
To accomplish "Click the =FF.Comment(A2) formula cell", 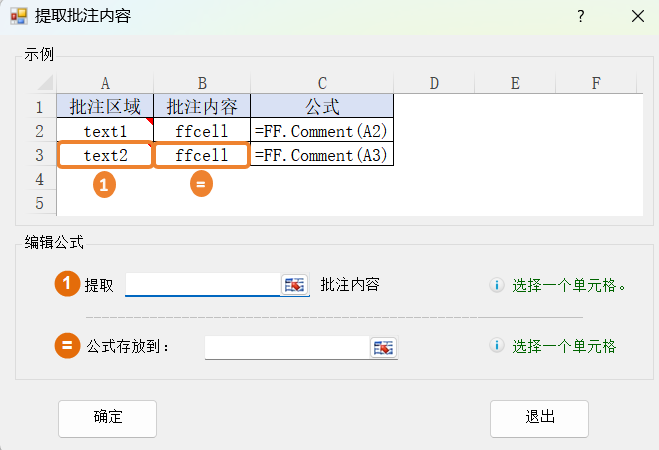I will (321, 131).
